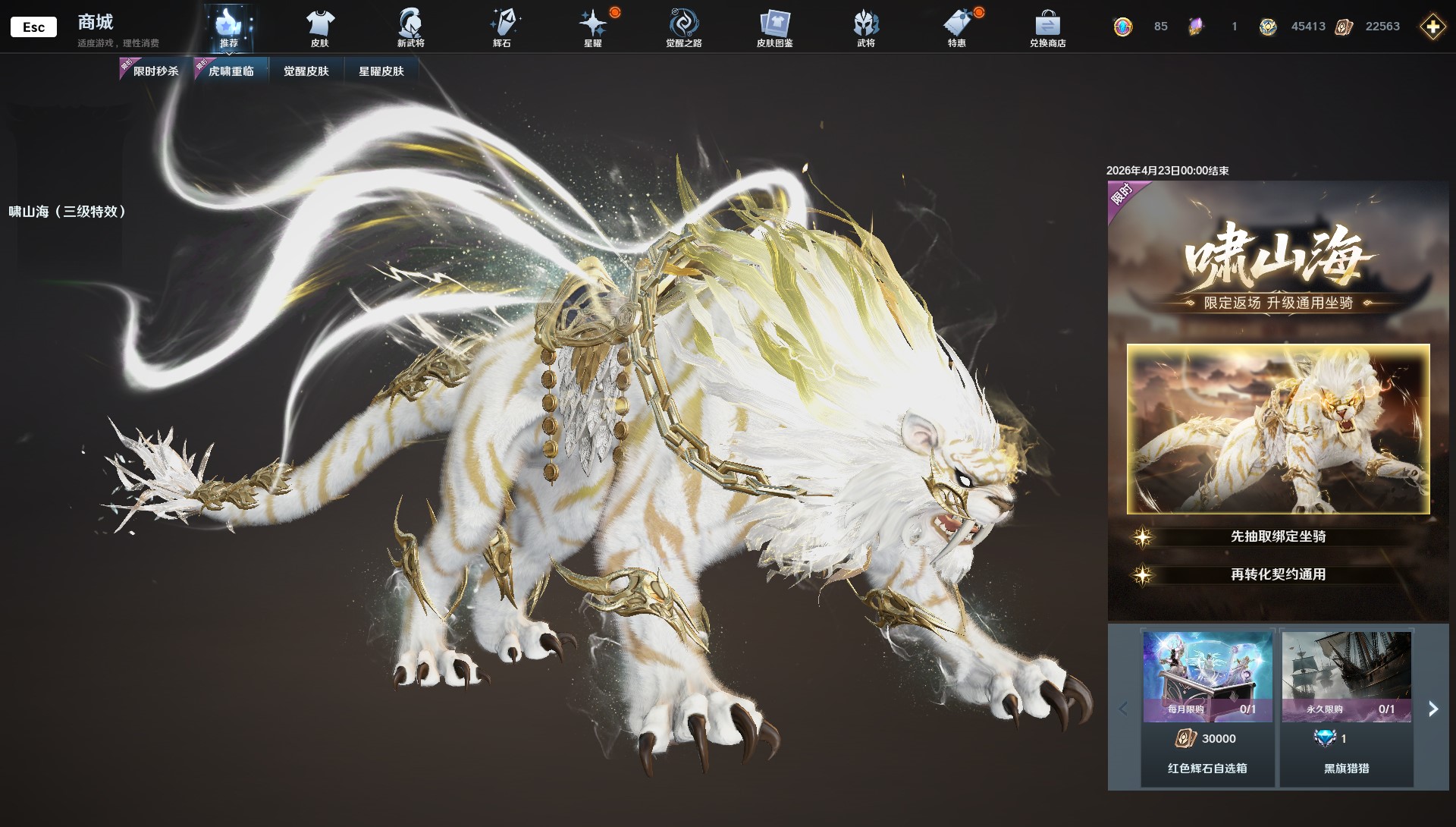Switch to the 星曜皮肤 sub-tab
1456x827 pixels.
coord(381,71)
